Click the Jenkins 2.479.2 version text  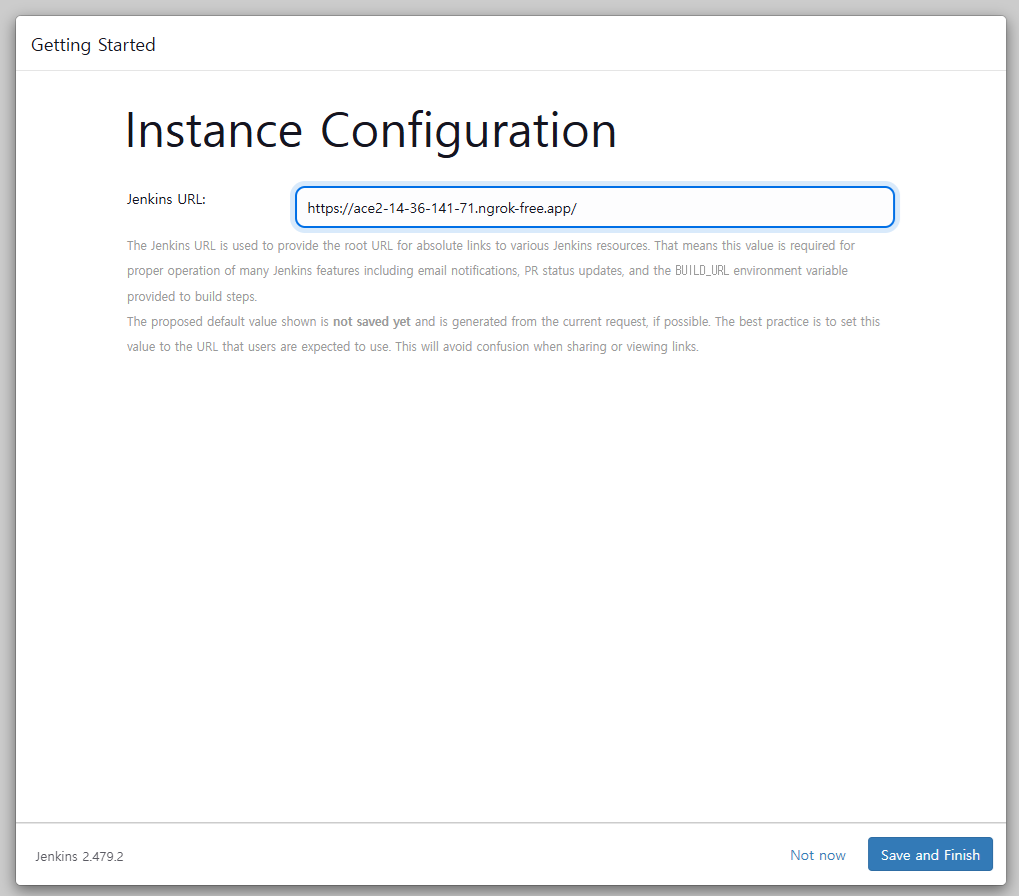(x=79, y=856)
